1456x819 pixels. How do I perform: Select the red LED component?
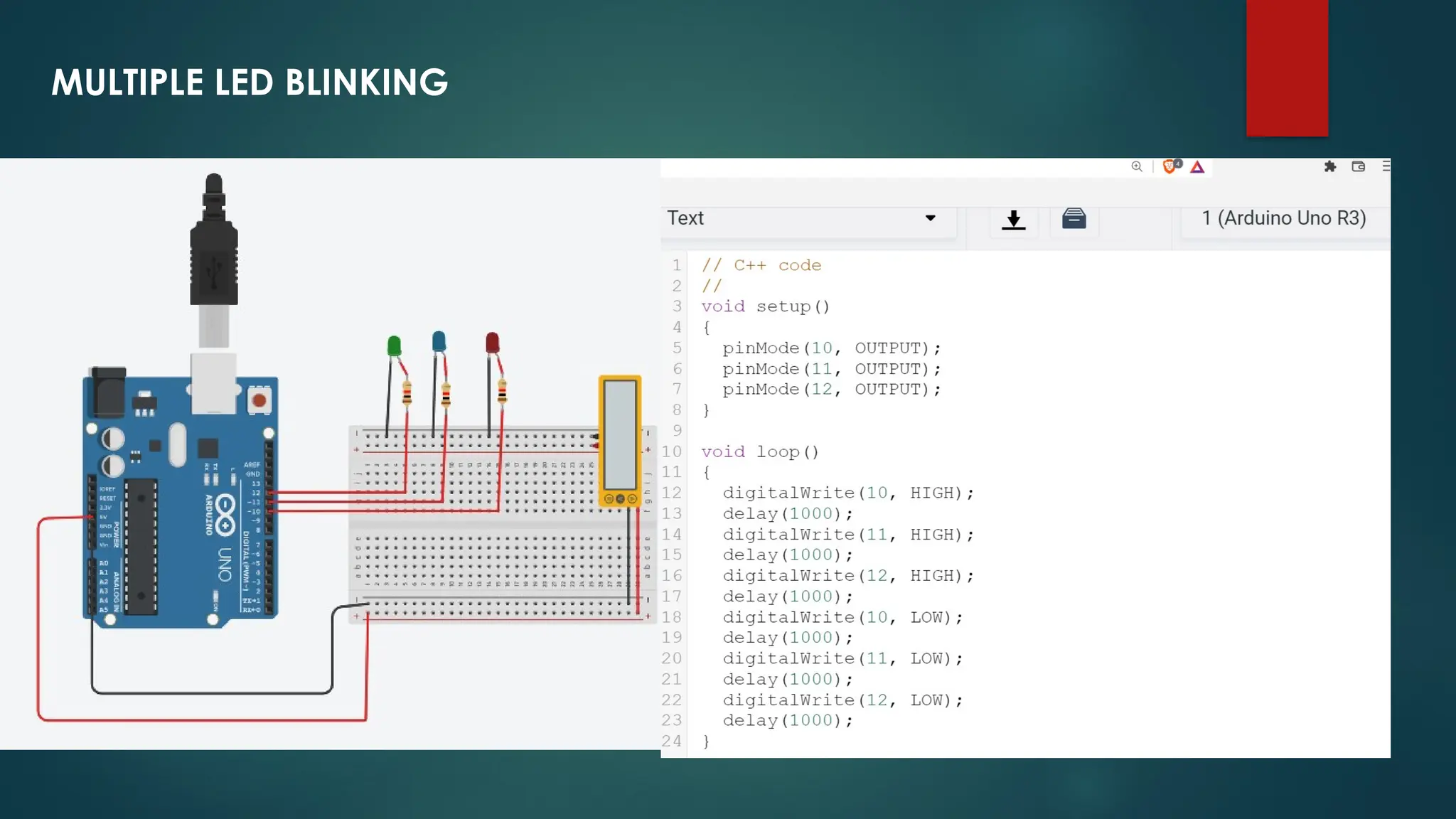(x=492, y=343)
